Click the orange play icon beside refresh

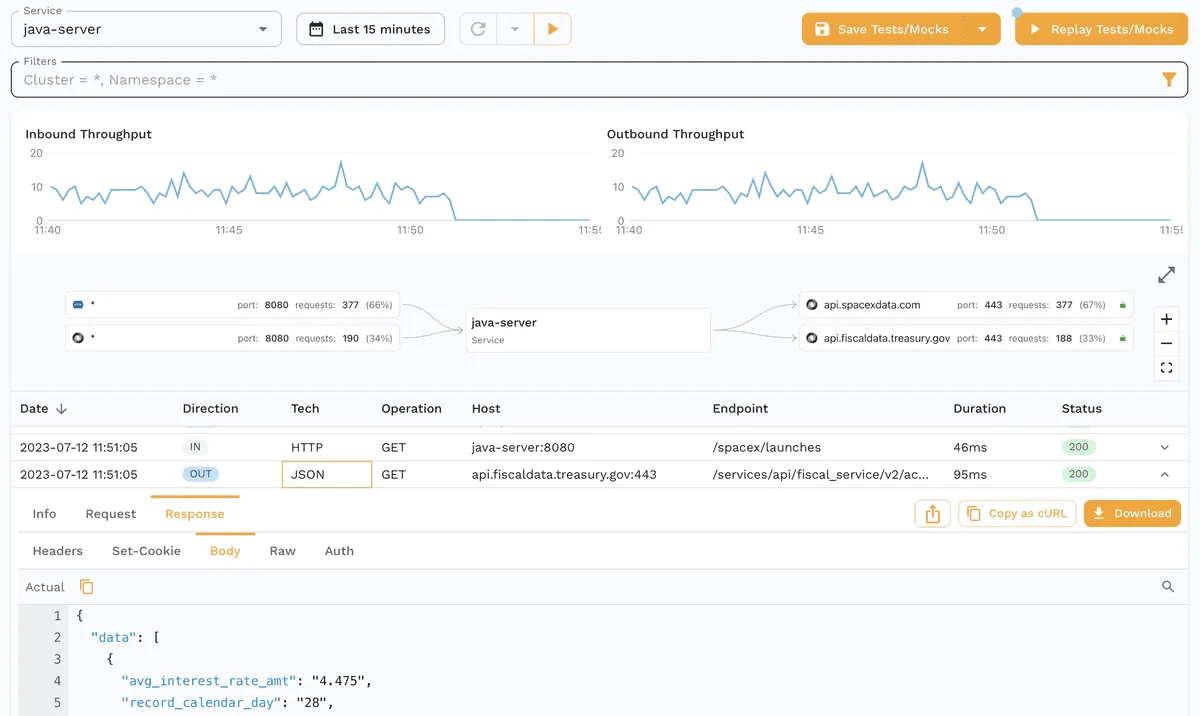pyautogui.click(x=553, y=28)
